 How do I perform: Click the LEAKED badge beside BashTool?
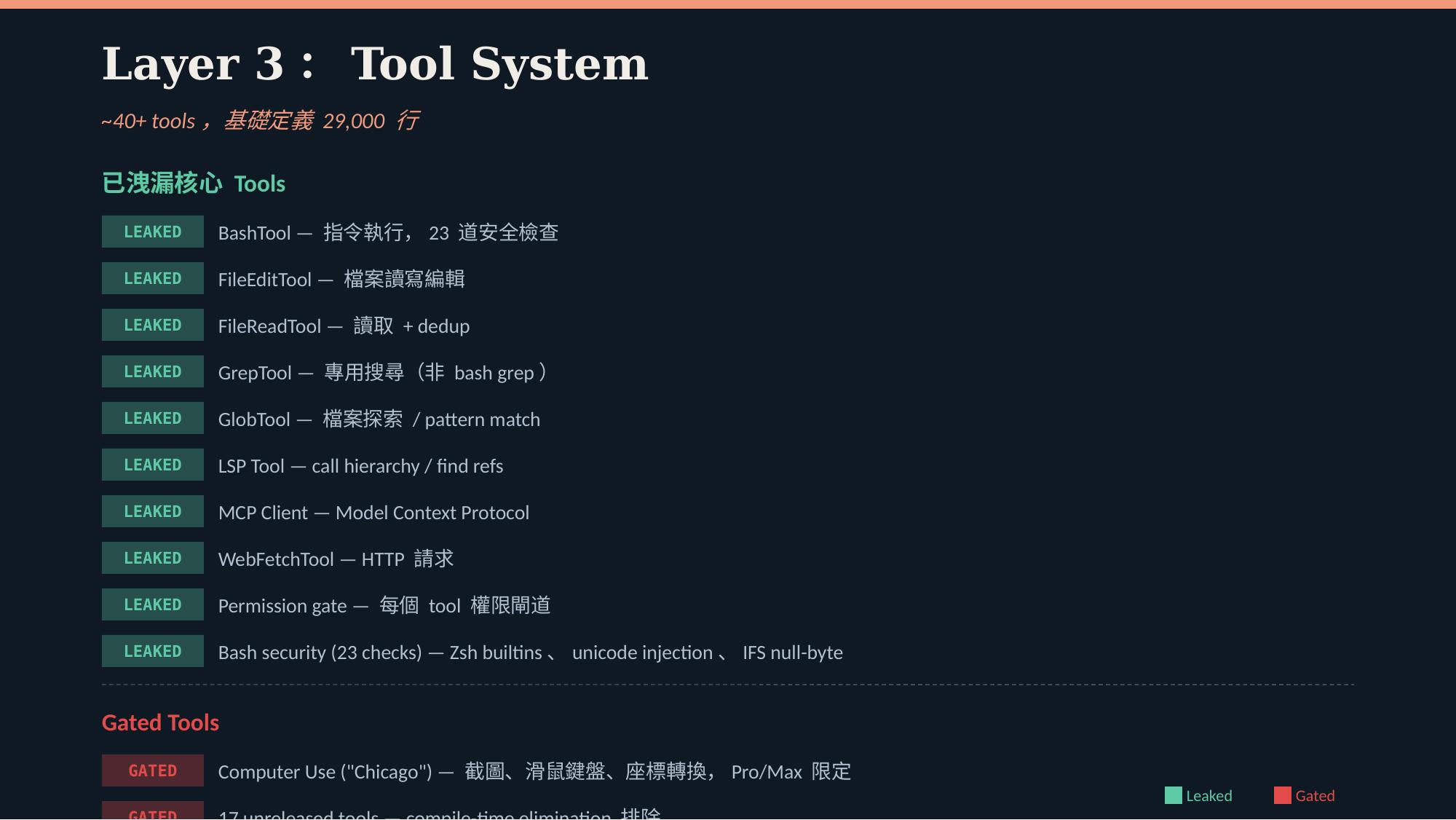tap(153, 232)
